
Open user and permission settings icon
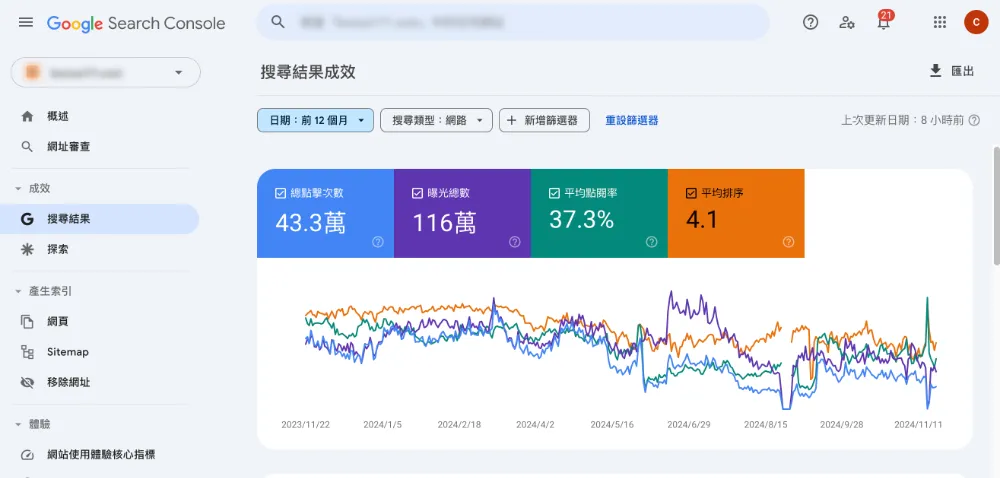[x=847, y=22]
